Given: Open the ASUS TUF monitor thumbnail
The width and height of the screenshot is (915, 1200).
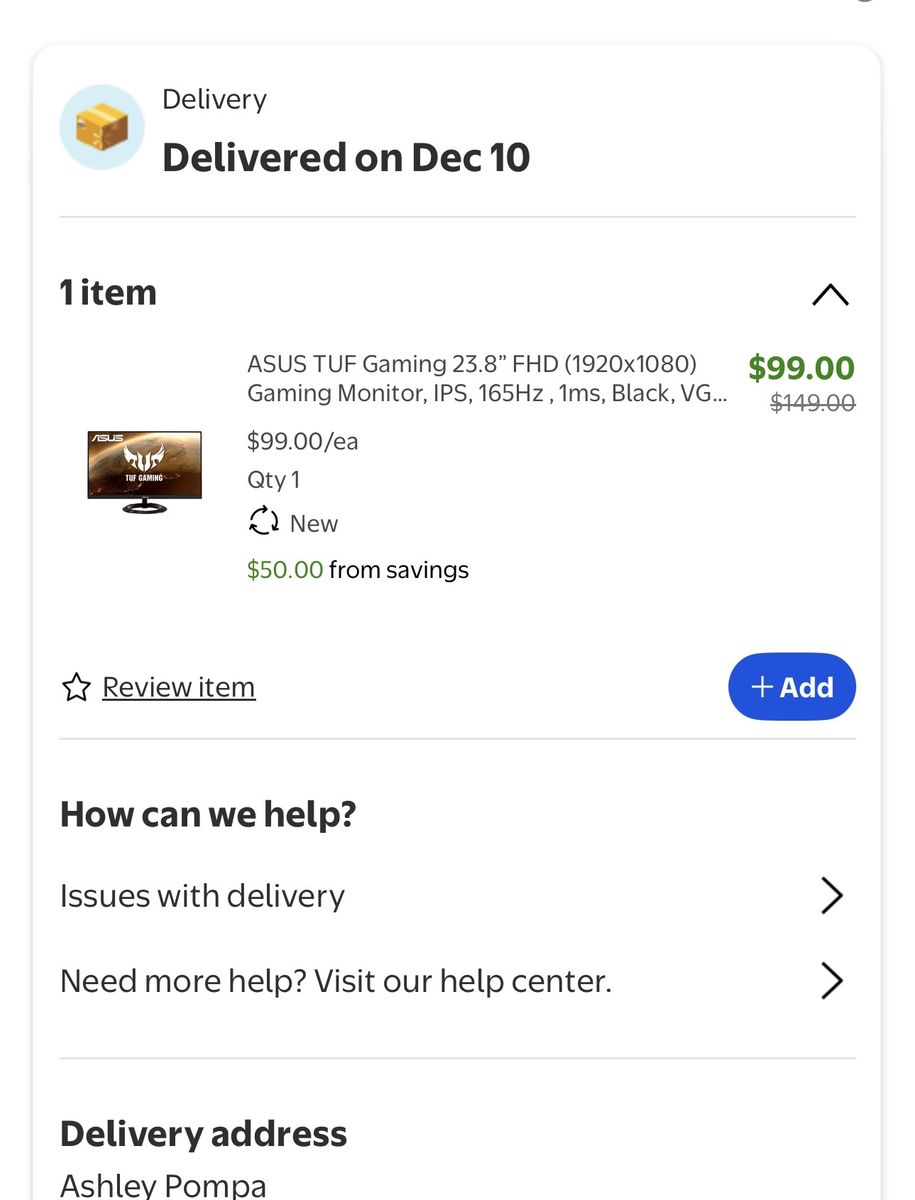Looking at the screenshot, I should tap(145, 471).
